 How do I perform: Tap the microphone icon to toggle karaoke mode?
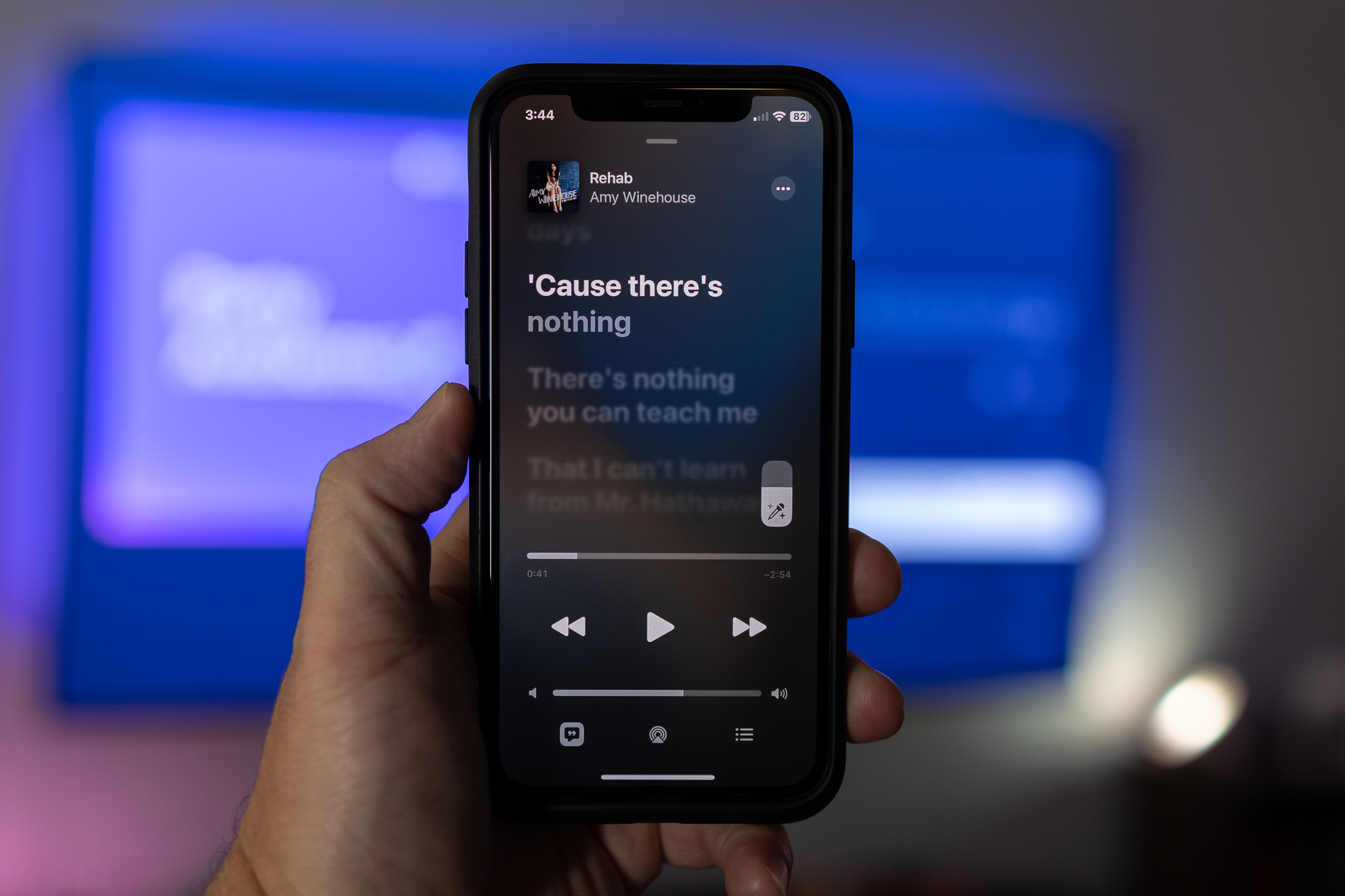coord(775,510)
